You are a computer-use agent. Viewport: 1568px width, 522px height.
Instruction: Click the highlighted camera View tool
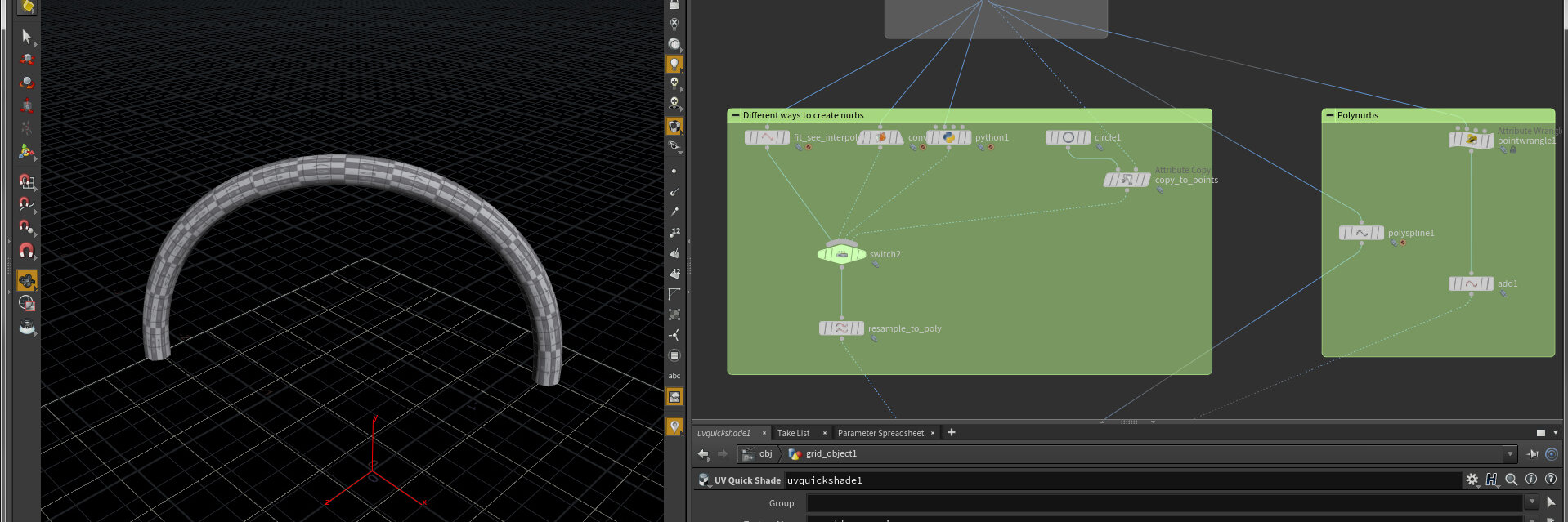click(x=26, y=280)
